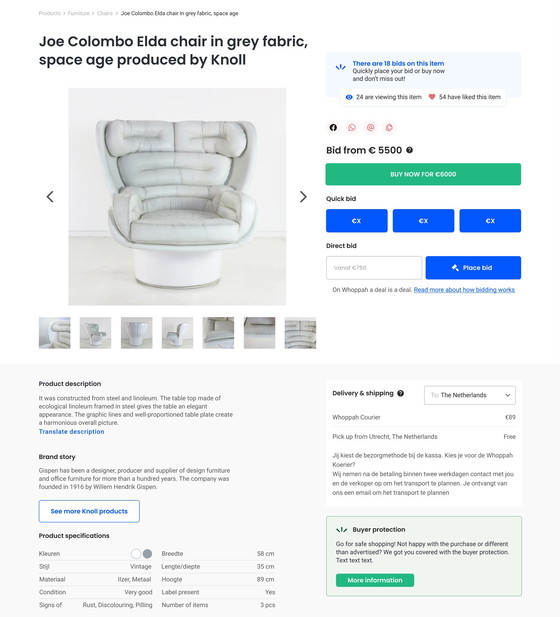
Task: Share the listing via Facebook icon
Action: pyautogui.click(x=333, y=127)
